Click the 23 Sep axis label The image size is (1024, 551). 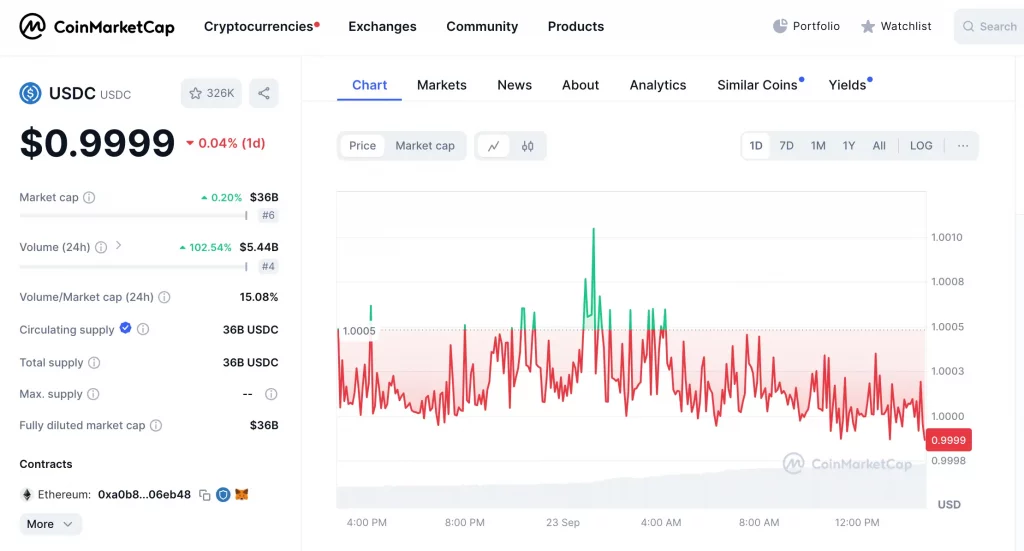coord(563,523)
